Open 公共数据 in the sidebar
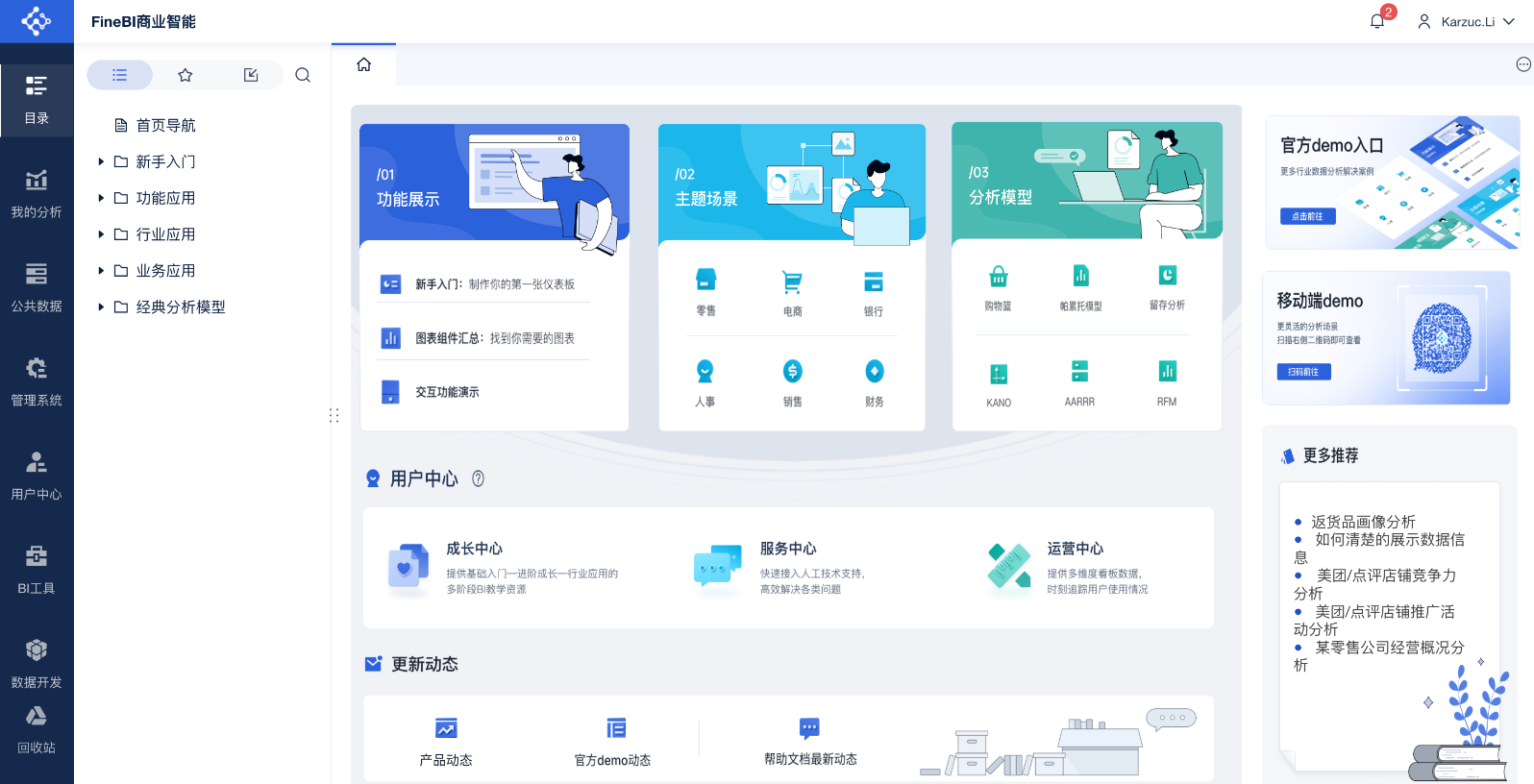This screenshot has height=784, width=1534. [x=37, y=288]
